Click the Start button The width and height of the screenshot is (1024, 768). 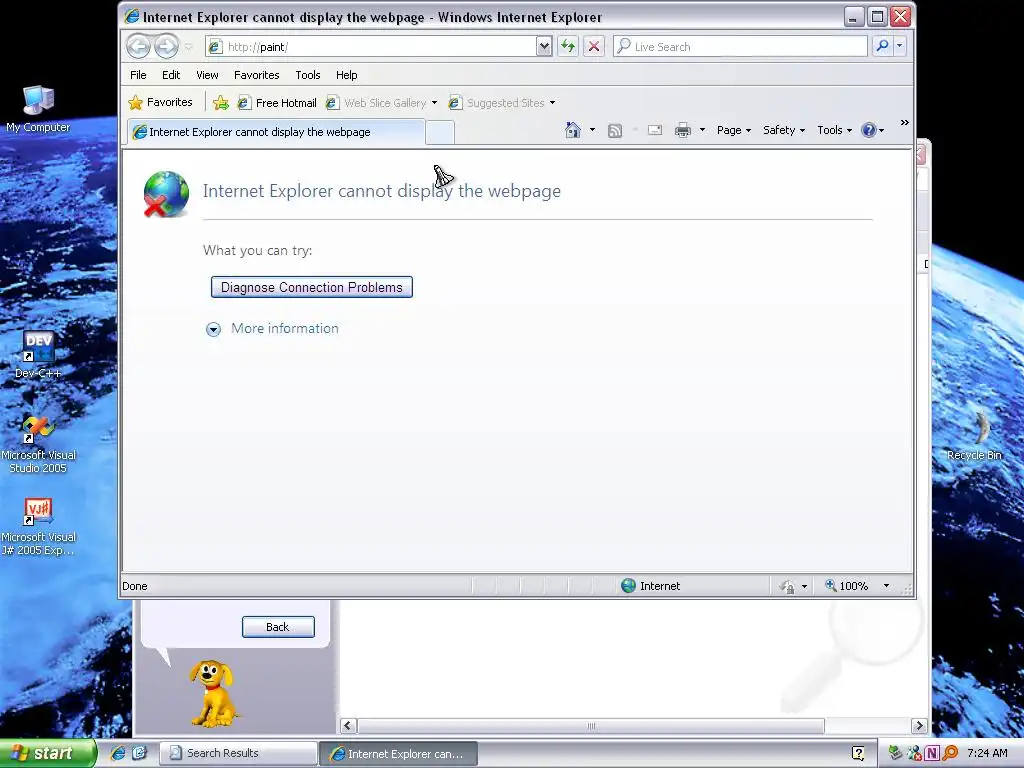[47, 754]
